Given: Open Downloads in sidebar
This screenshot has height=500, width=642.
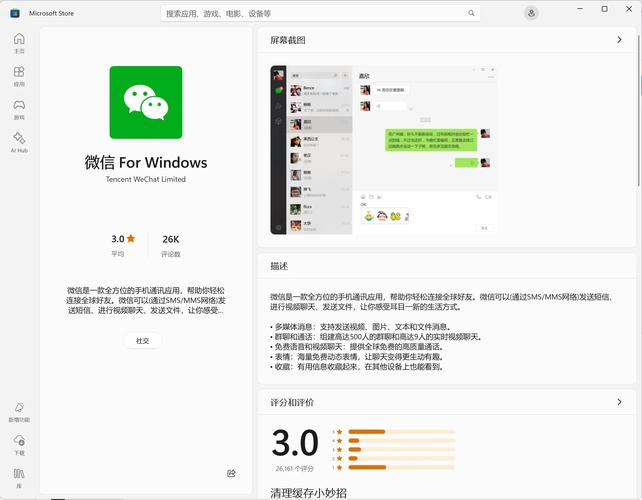Looking at the screenshot, I should coord(19,445).
